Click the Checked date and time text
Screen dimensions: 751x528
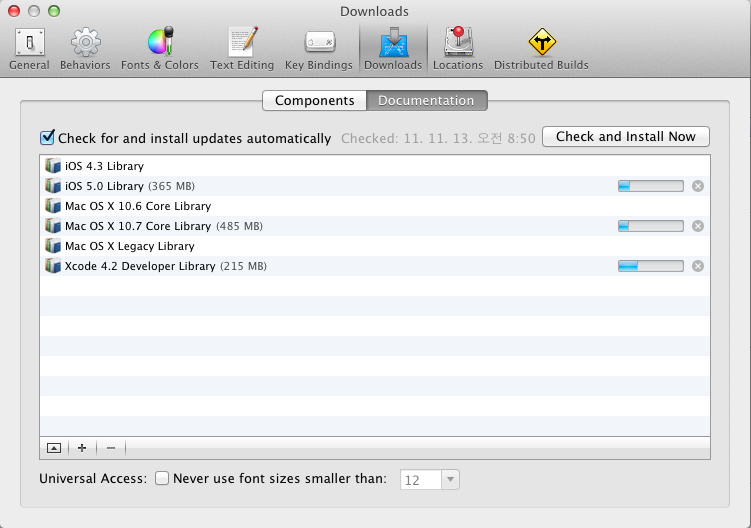(x=438, y=138)
